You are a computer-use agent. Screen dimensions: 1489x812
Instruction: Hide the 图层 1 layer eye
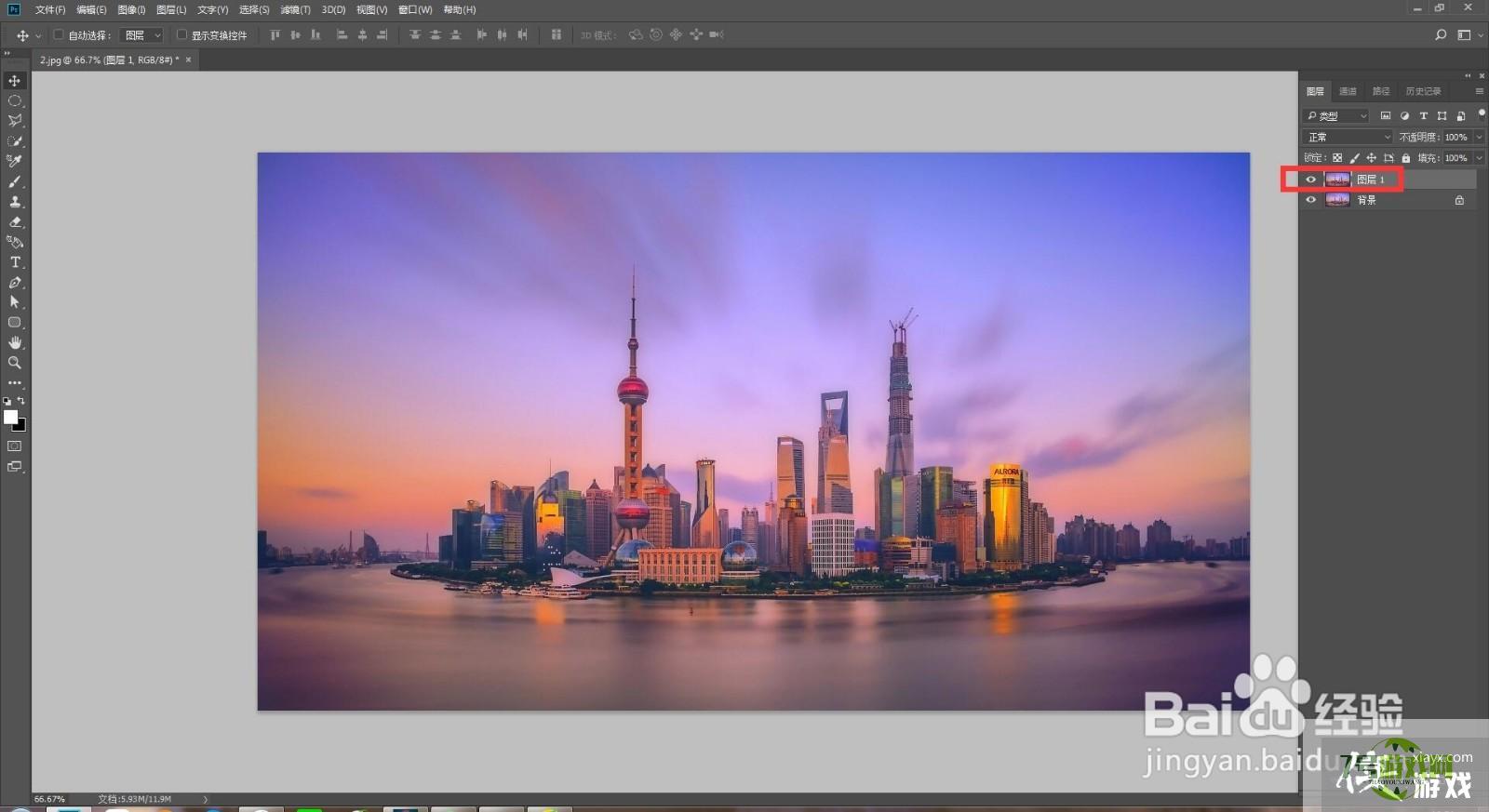tap(1311, 180)
